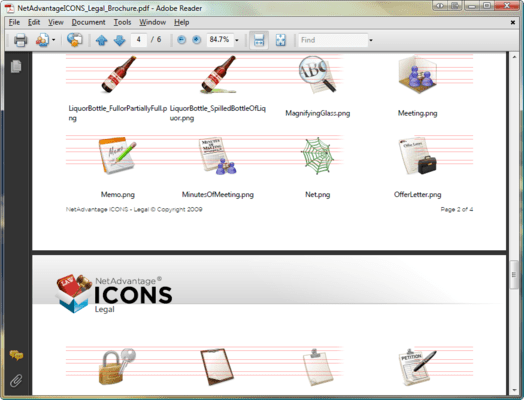Open the Find options dropdown arrow

point(371,40)
